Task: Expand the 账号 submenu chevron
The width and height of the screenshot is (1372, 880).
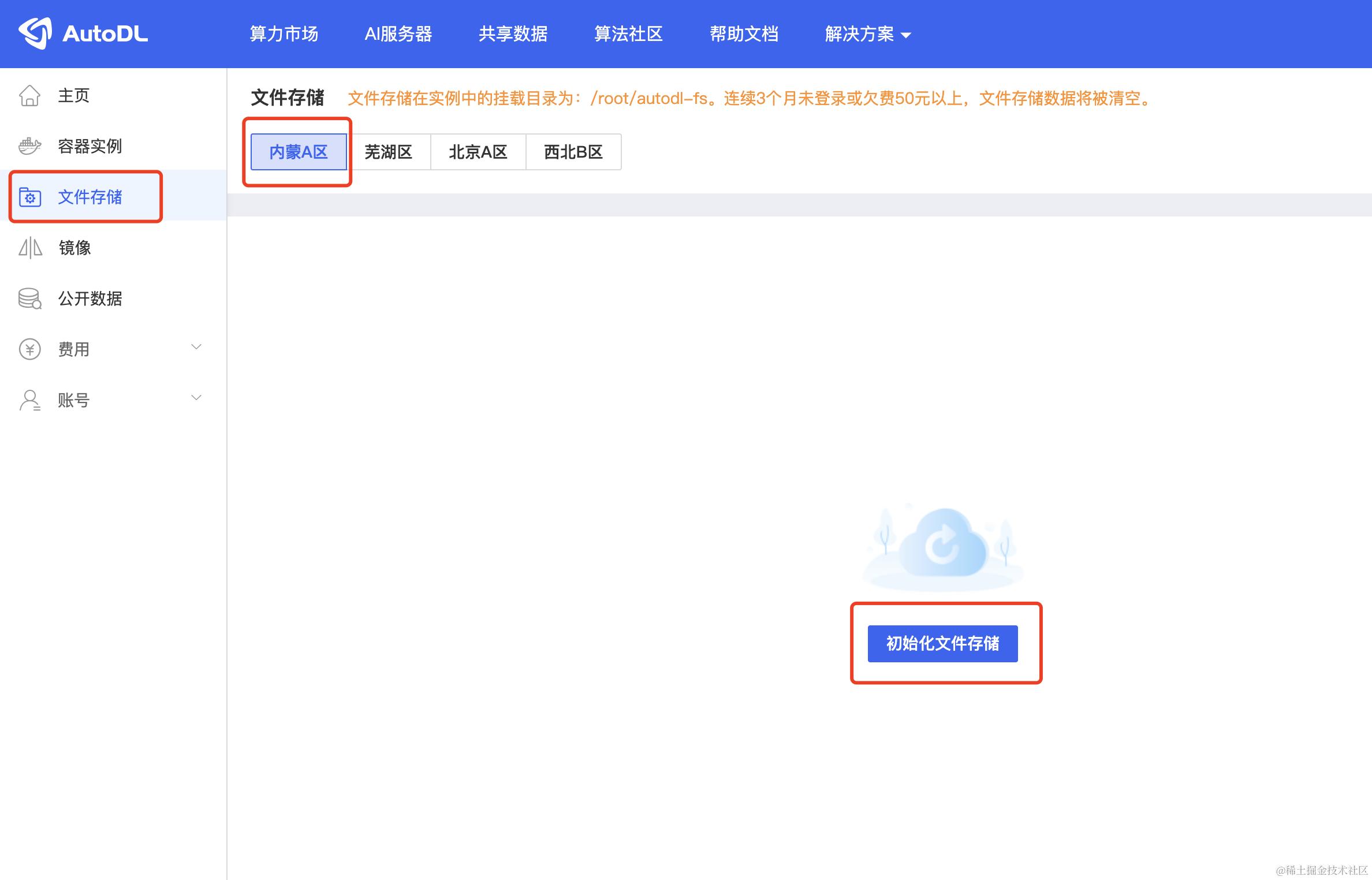Action: [196, 398]
